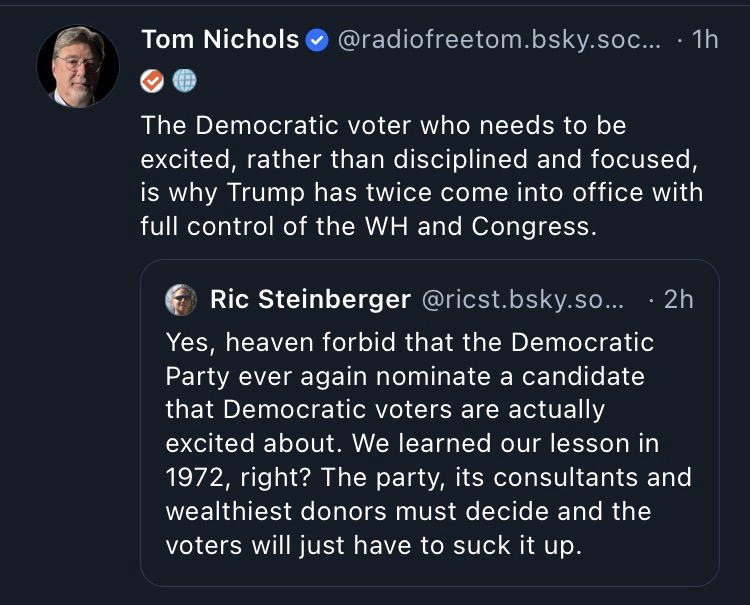
Task: Click the 'suck it up' closing line
Action: tap(375, 545)
